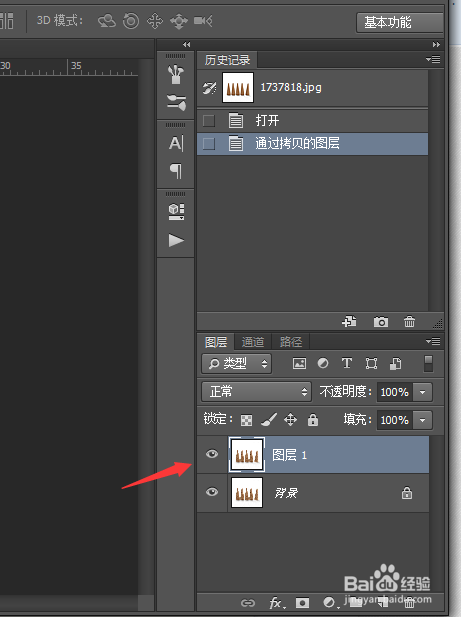Create a new snapshot with camera icon

(380, 322)
